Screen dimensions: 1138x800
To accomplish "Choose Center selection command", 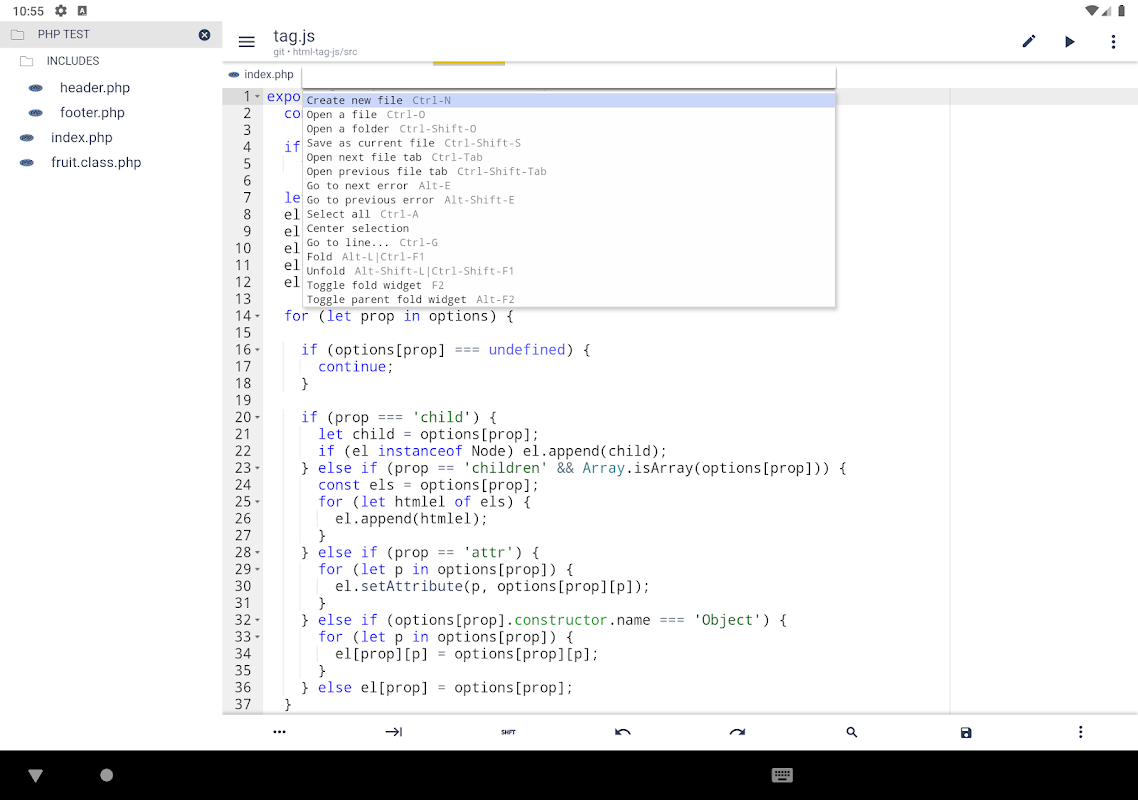I will click(569, 228).
